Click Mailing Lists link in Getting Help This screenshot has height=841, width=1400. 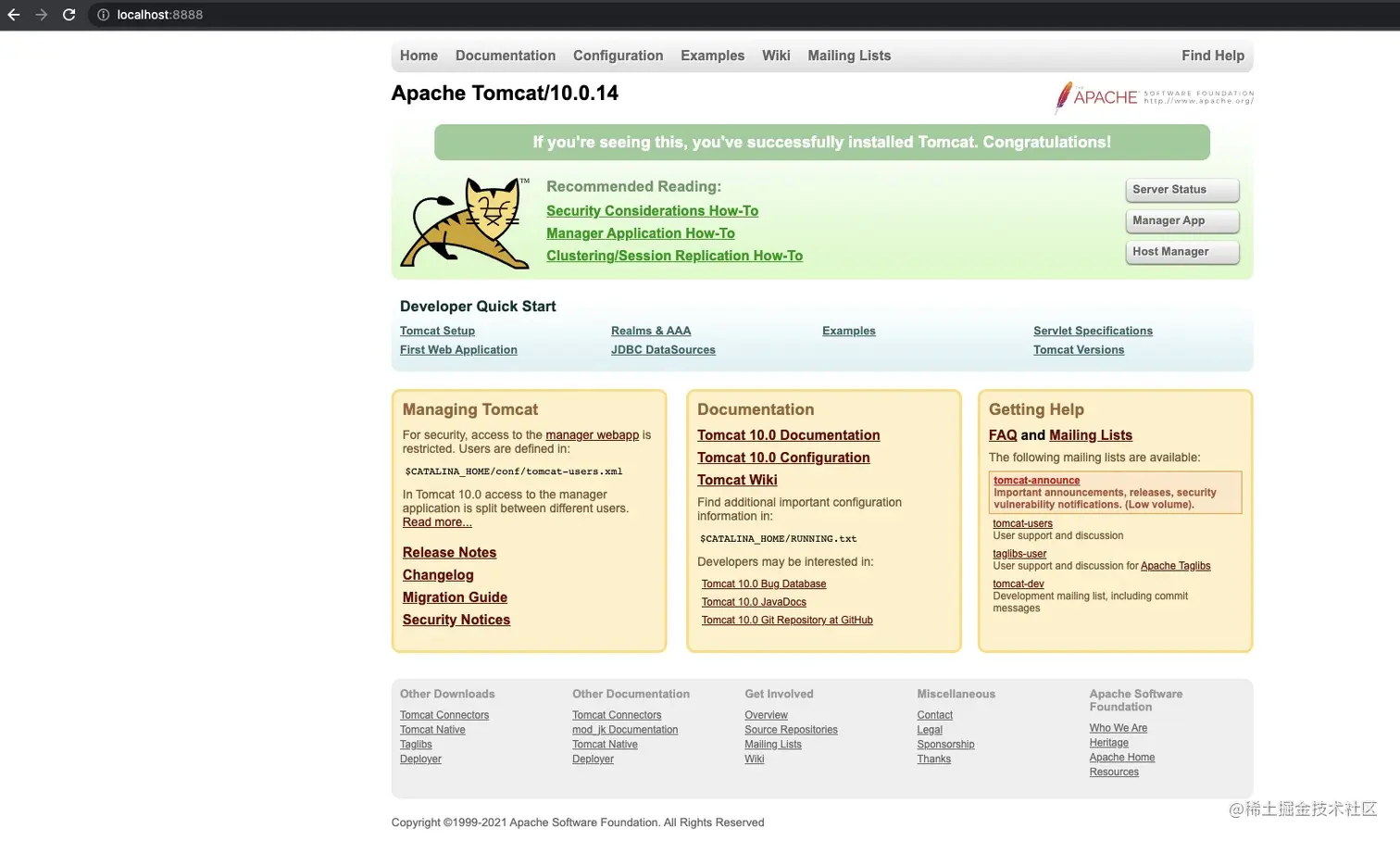pos(1091,435)
